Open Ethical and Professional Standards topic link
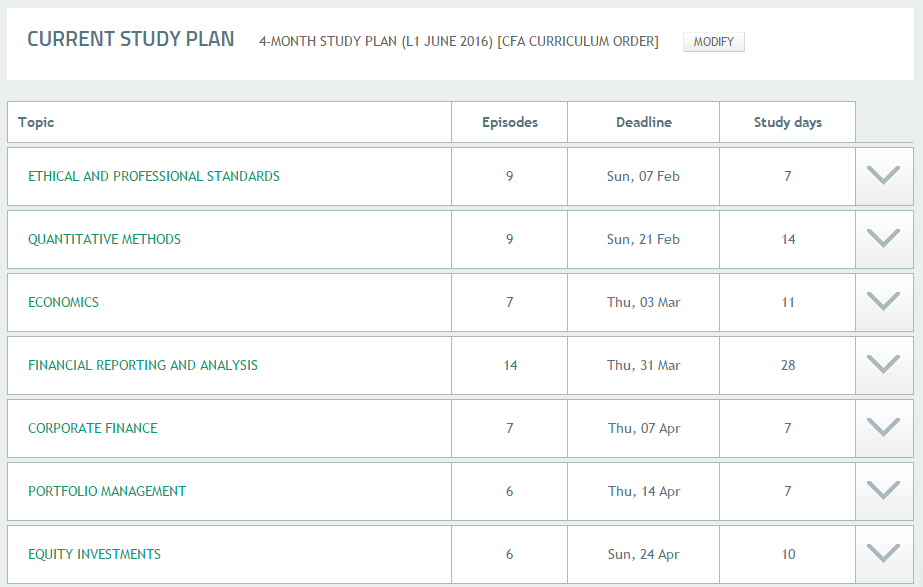The image size is (923, 587). (x=154, y=176)
